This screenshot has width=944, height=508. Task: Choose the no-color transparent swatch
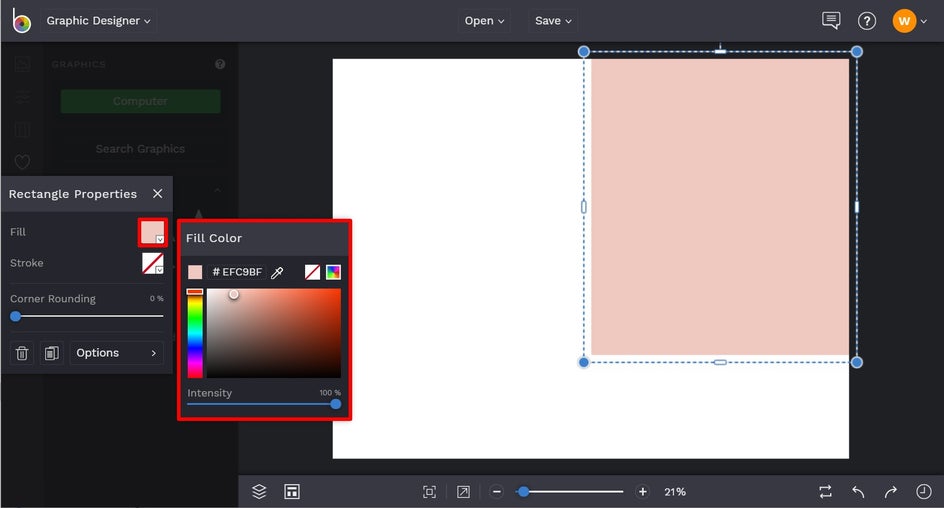(312, 272)
